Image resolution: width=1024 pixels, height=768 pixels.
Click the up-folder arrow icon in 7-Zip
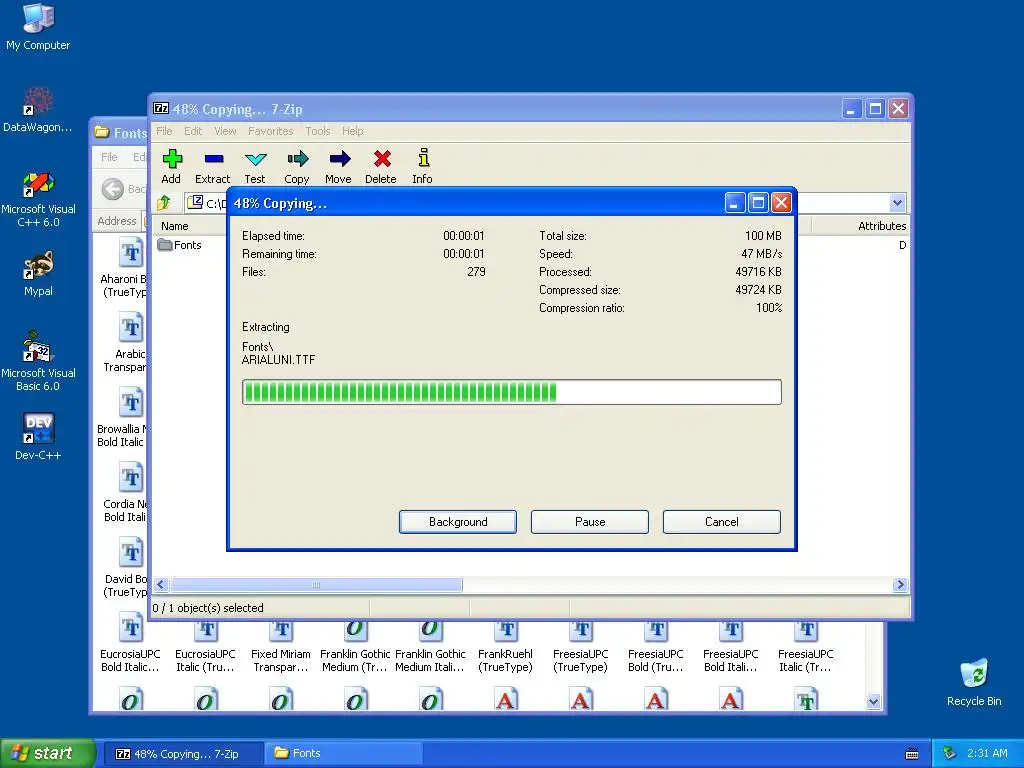(x=164, y=202)
